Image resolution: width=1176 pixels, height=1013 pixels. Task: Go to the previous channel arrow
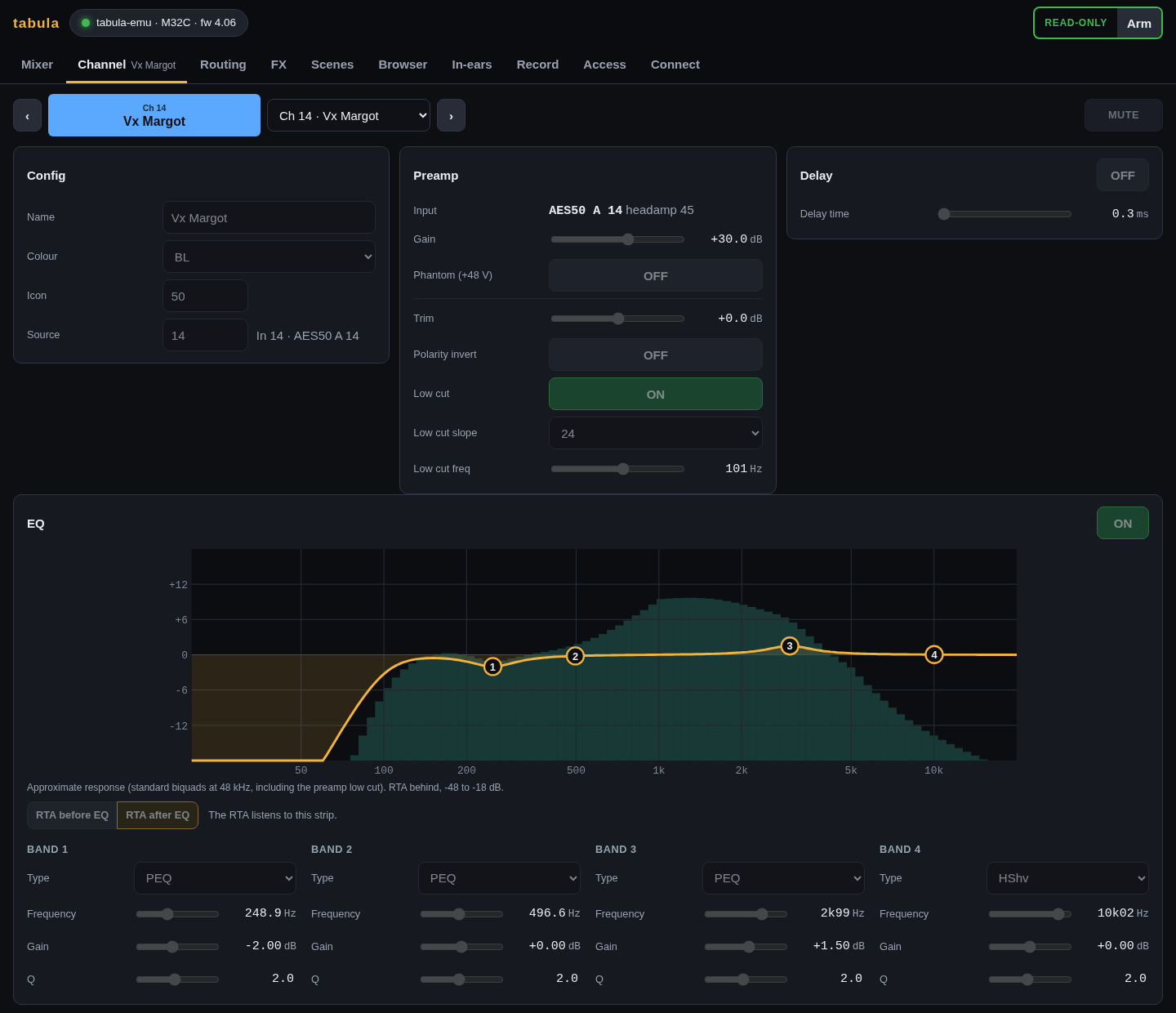(27, 115)
